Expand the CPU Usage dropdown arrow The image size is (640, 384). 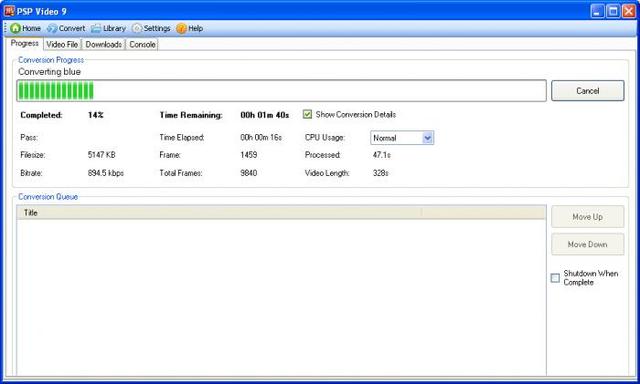(427, 138)
